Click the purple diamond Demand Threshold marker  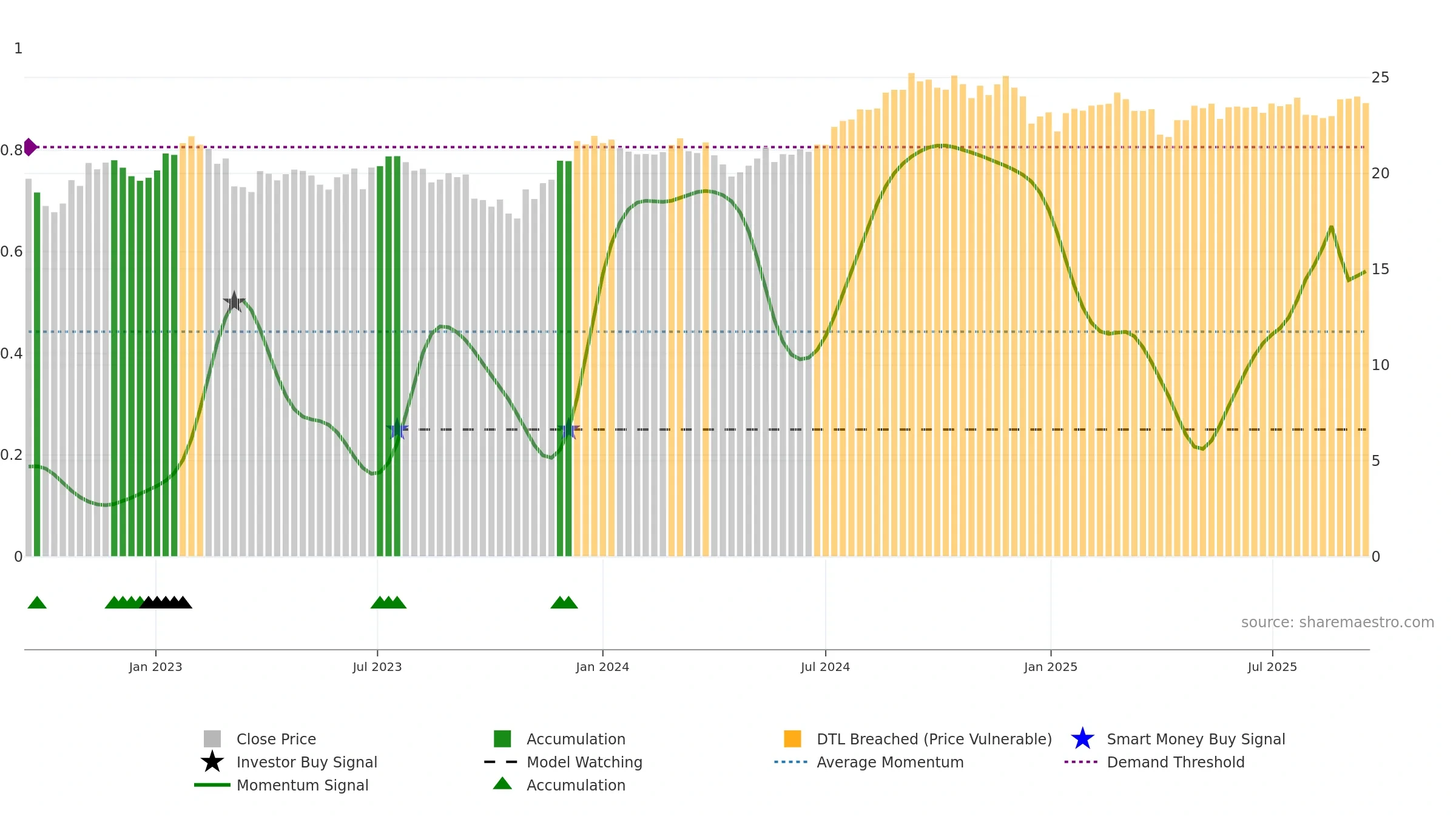[30, 147]
